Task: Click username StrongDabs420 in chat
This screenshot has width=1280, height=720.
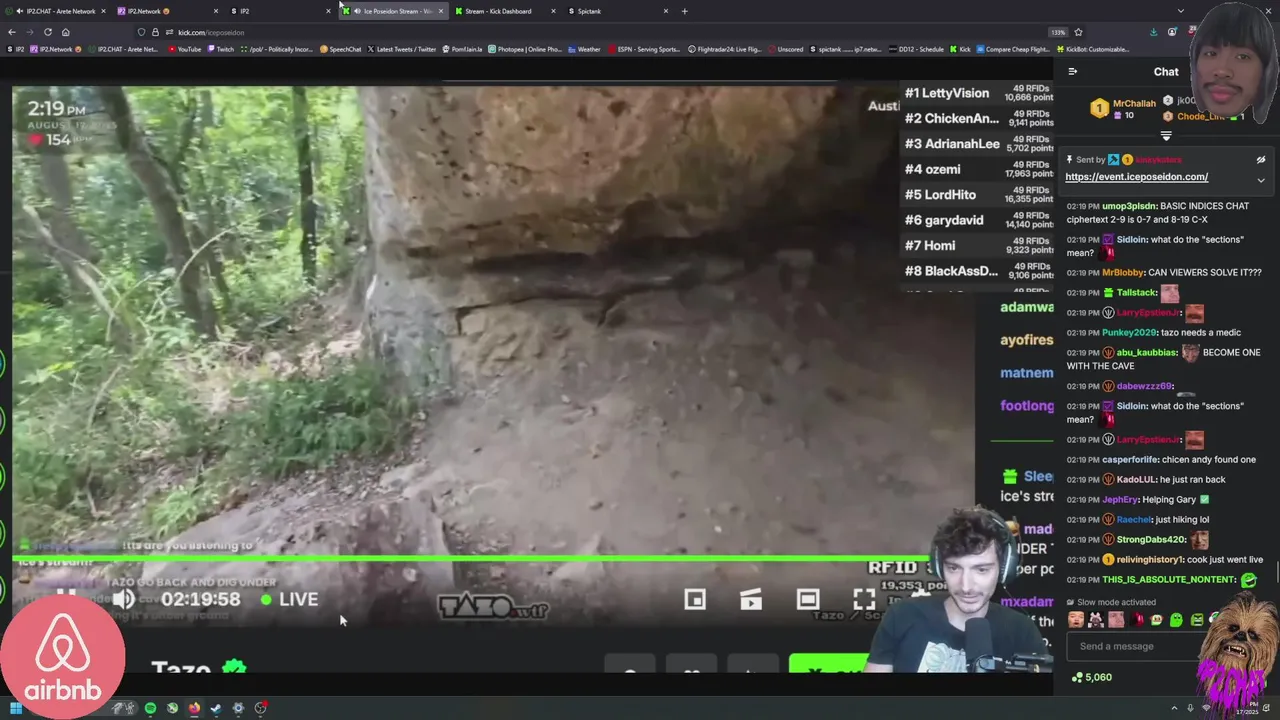Action: [1150, 540]
